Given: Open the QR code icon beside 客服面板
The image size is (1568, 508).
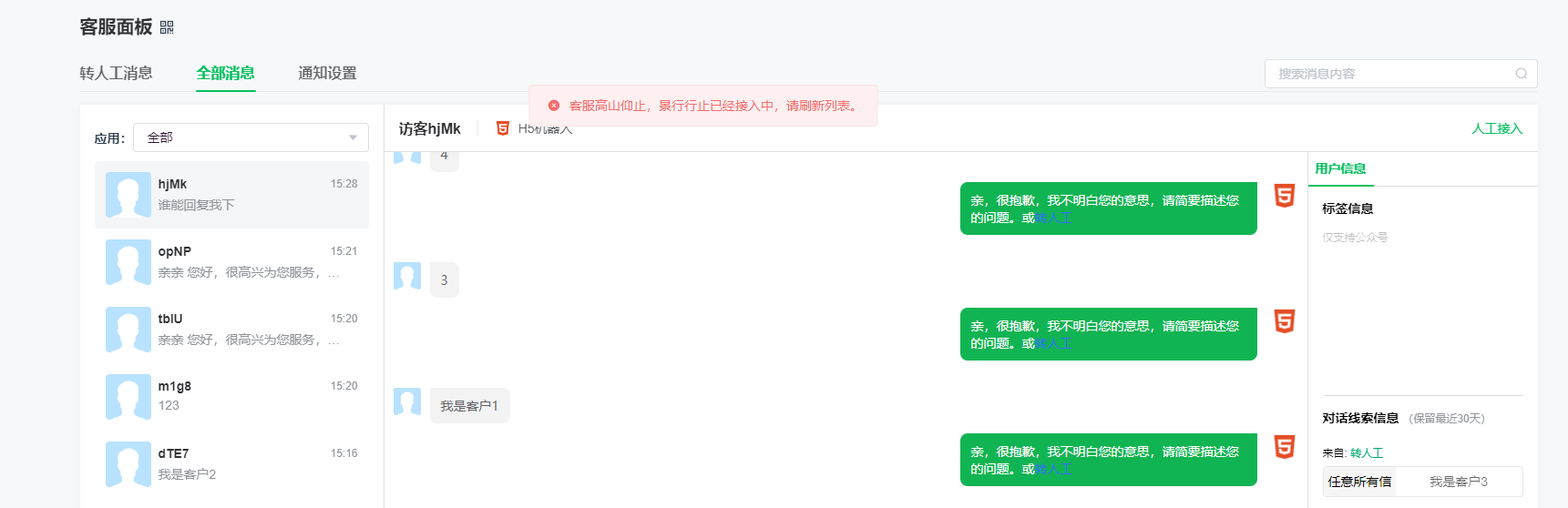Looking at the screenshot, I should (x=167, y=27).
